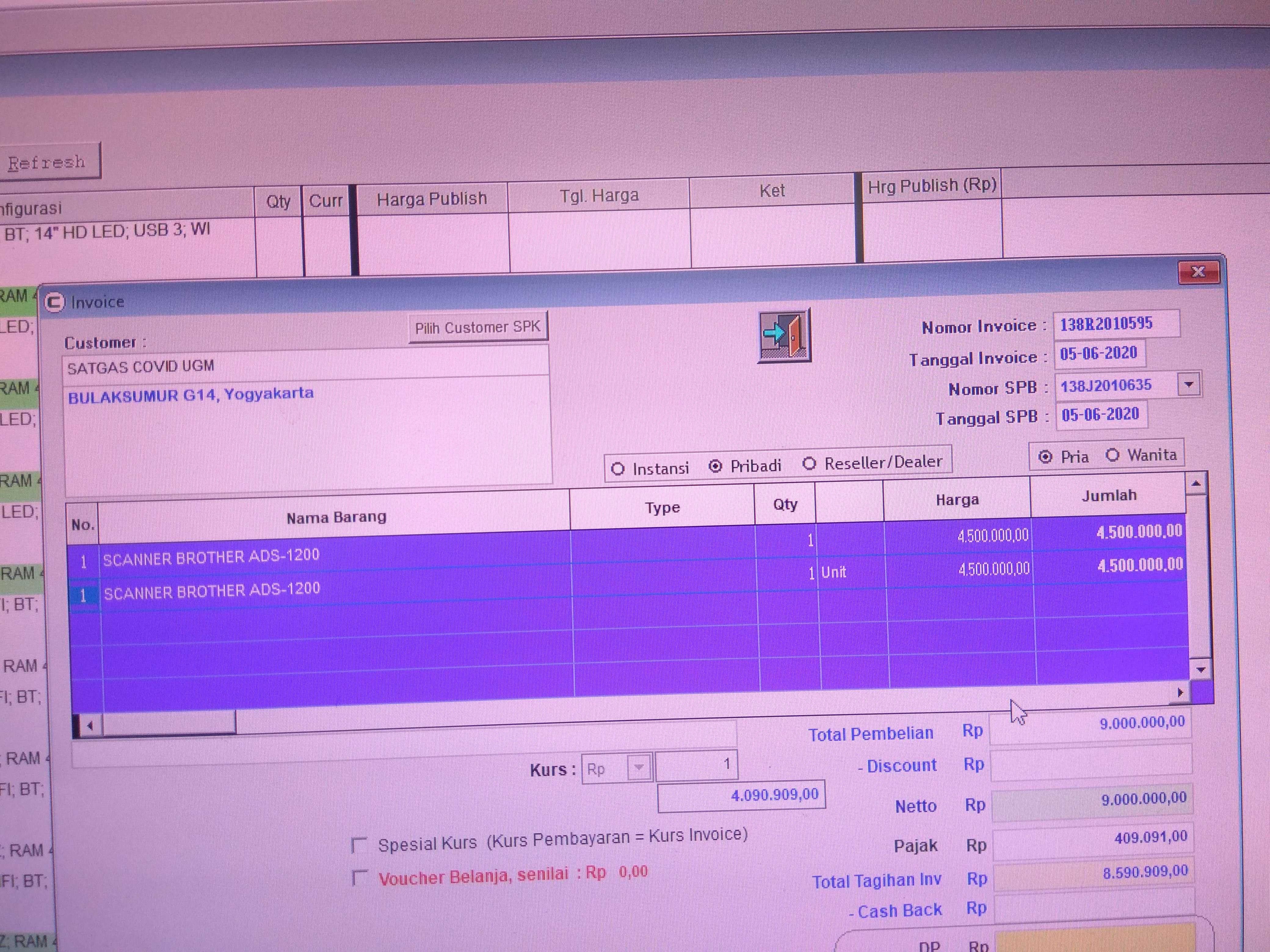This screenshot has height=952, width=1270.
Task: Select the Instansi radio option
Action: coord(618,469)
